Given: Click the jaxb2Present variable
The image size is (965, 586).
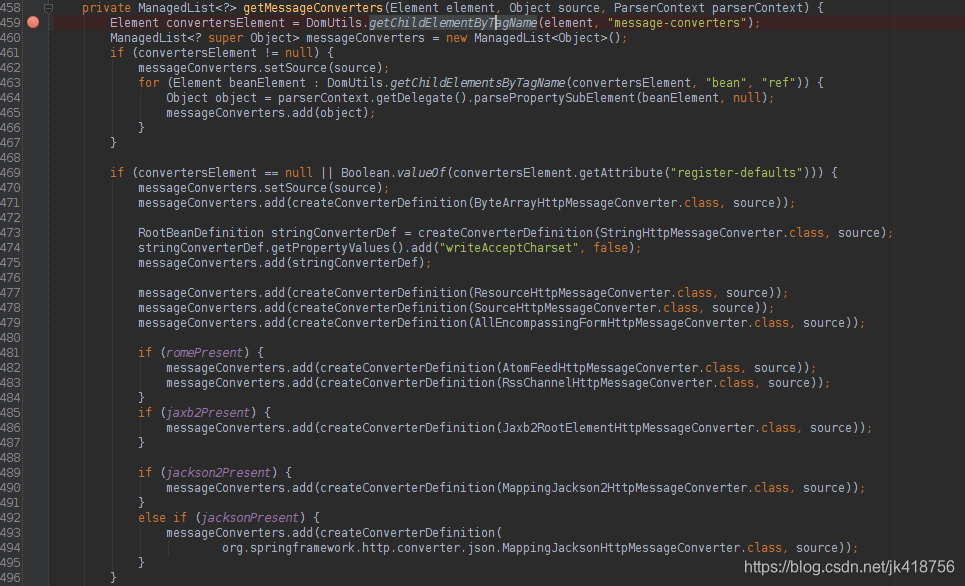Looking at the screenshot, I should click(x=208, y=412).
